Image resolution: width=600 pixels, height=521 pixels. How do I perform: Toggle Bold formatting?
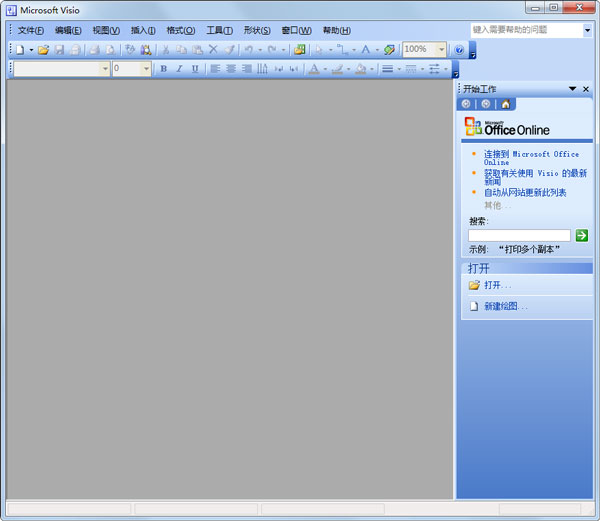164,69
